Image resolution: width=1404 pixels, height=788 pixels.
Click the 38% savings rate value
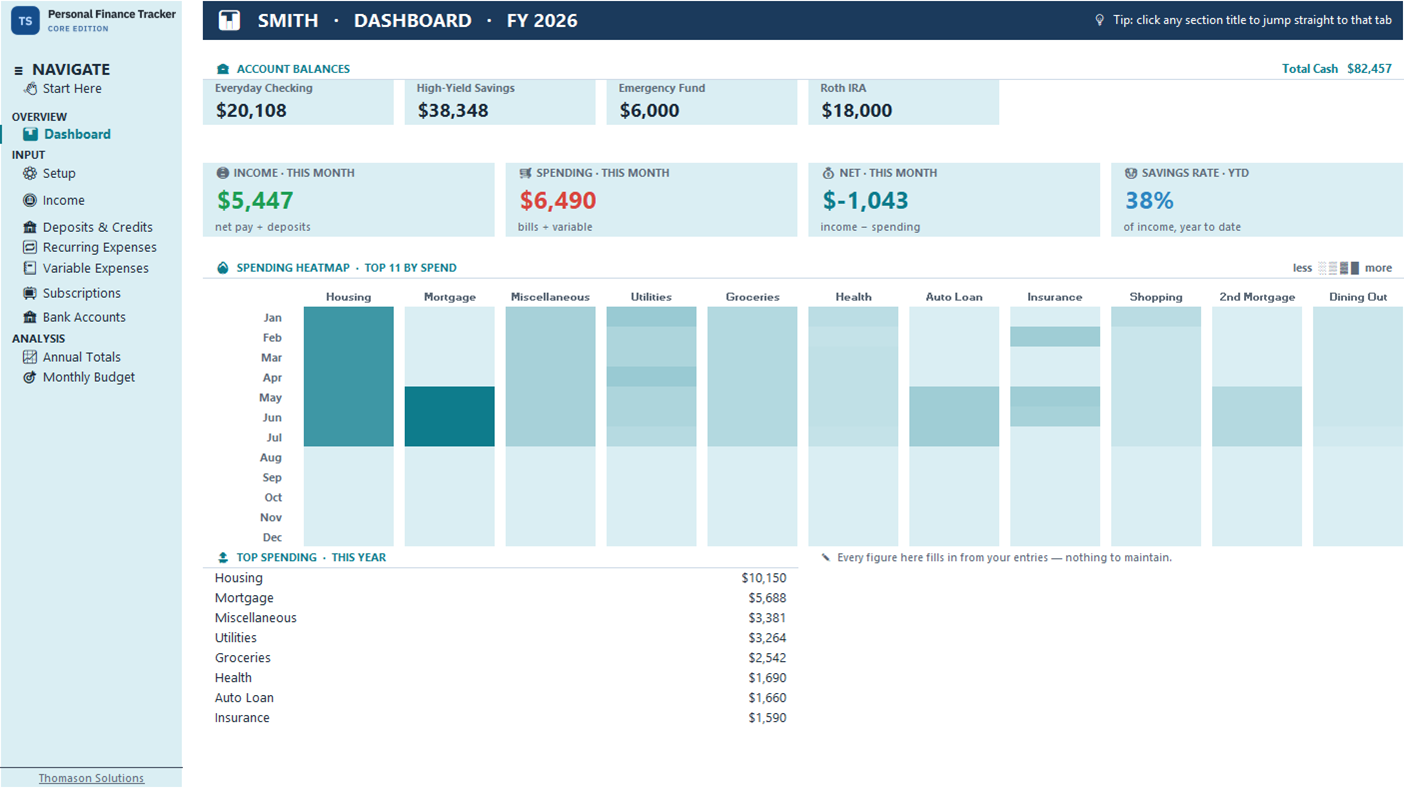[1149, 200]
